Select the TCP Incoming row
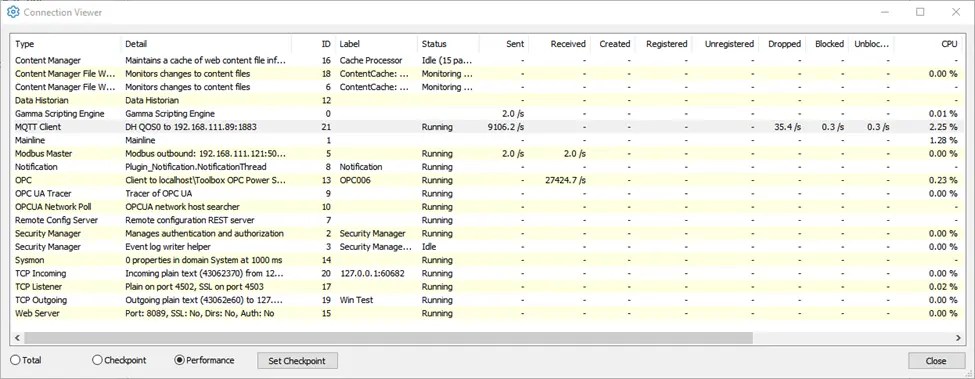The width and height of the screenshot is (975, 379). (488, 273)
